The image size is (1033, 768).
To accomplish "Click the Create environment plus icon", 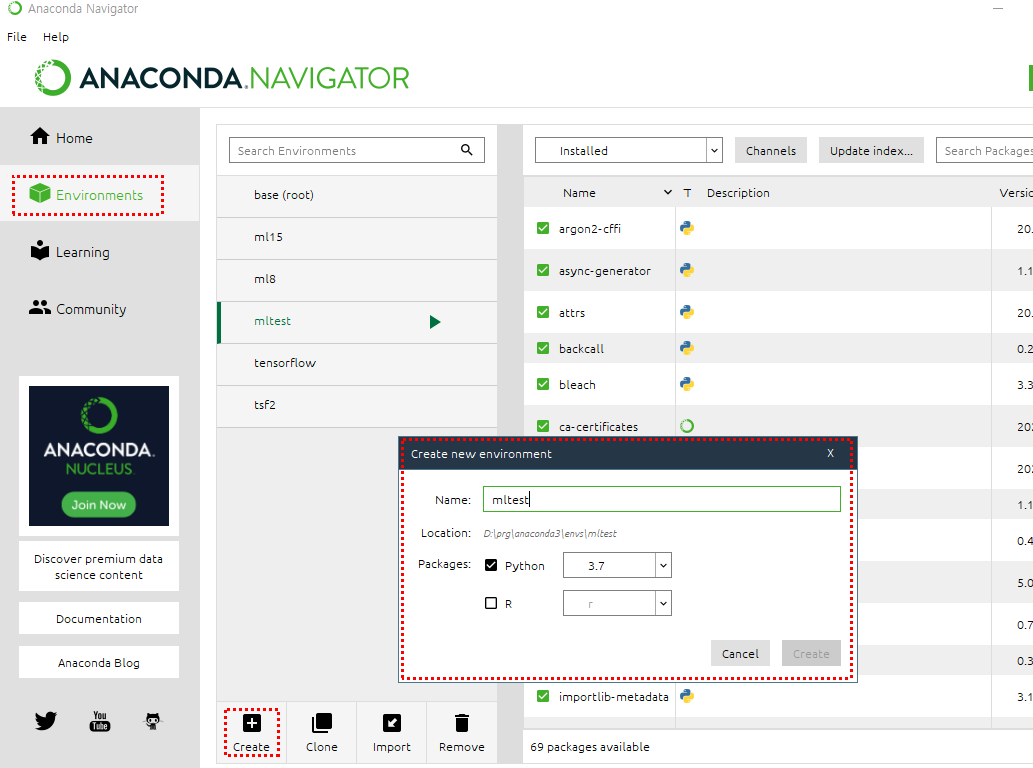I will (252, 723).
